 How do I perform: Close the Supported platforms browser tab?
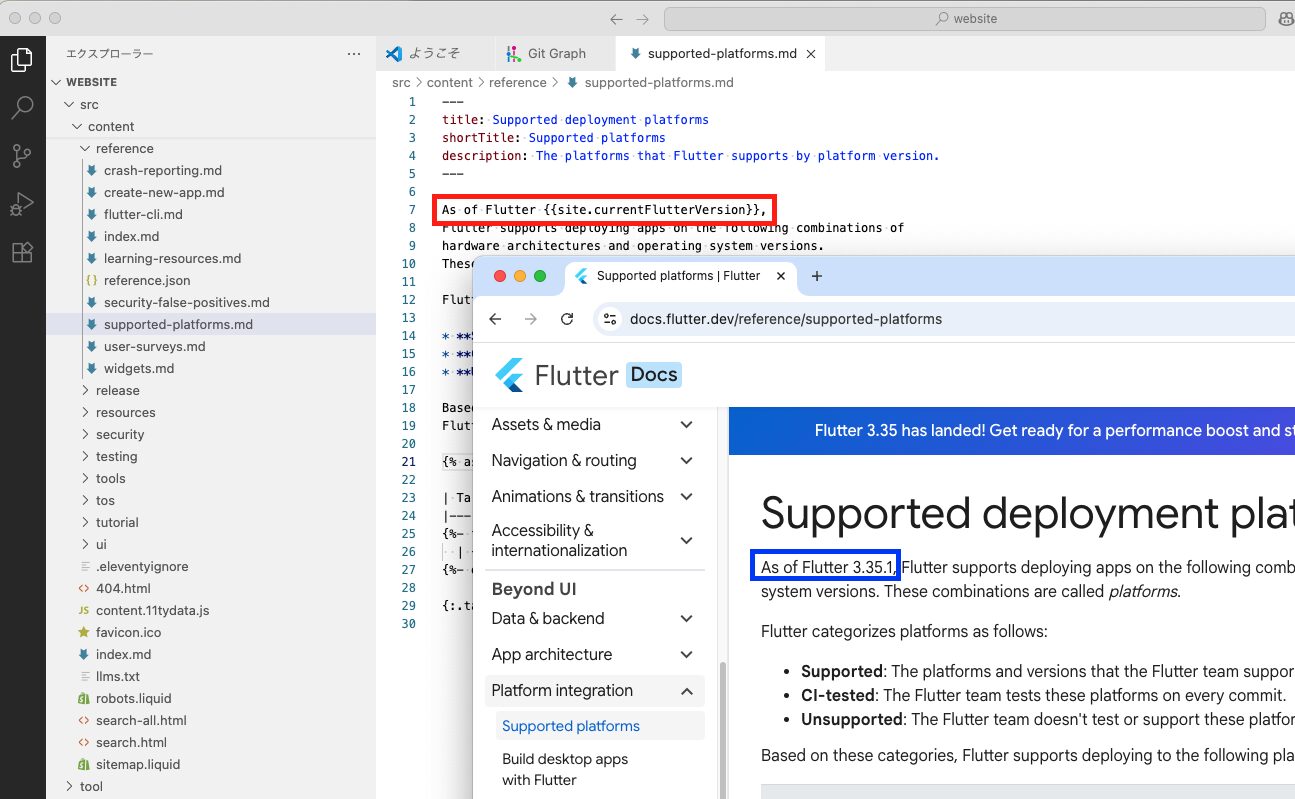(x=781, y=276)
